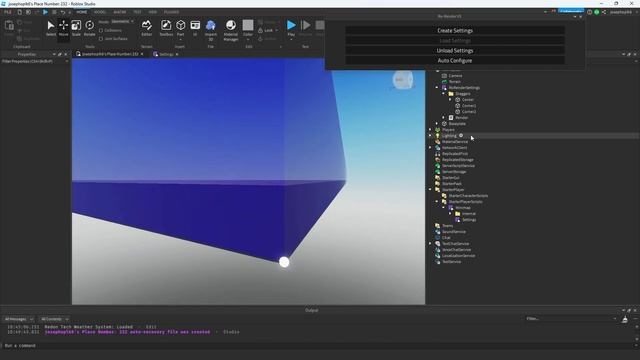Image resolution: width=640 pixels, height=360 pixels.
Task: Open the FILE menu
Action: 7,12
